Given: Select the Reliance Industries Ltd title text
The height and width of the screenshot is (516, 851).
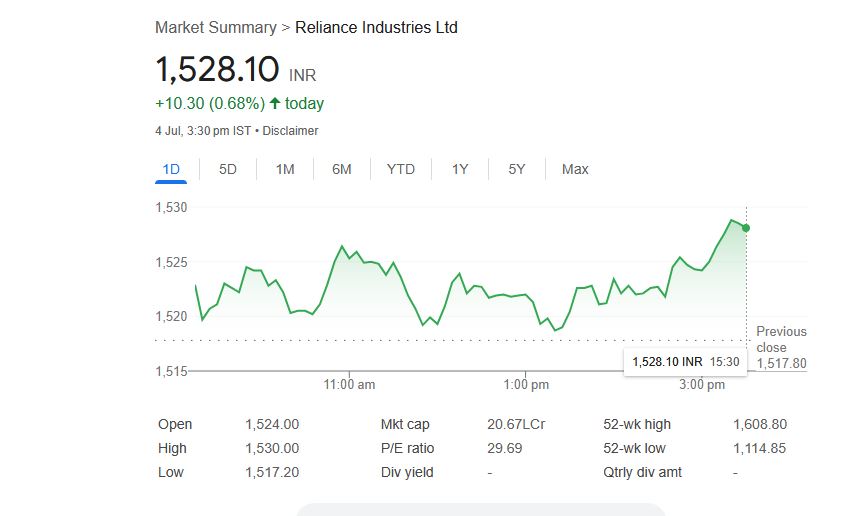Looking at the screenshot, I should [376, 28].
